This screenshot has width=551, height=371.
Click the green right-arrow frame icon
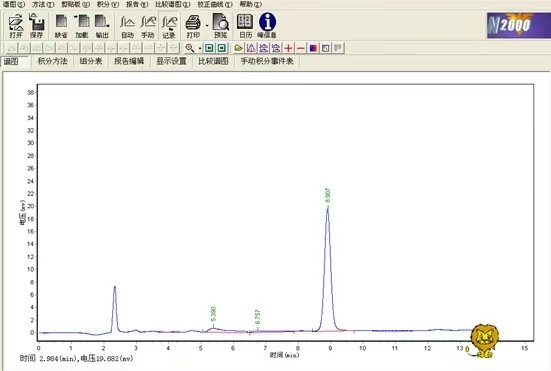221,48
